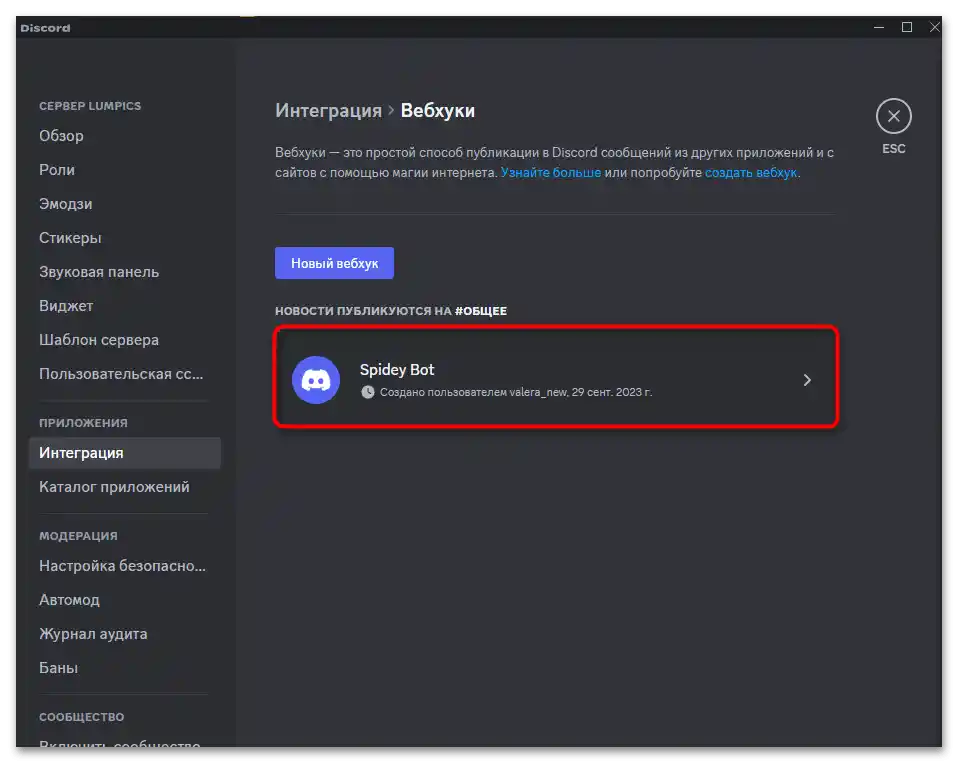This screenshot has height=763, width=958.
Task: Select Каталог приложений in sidebar
Action: click(114, 487)
